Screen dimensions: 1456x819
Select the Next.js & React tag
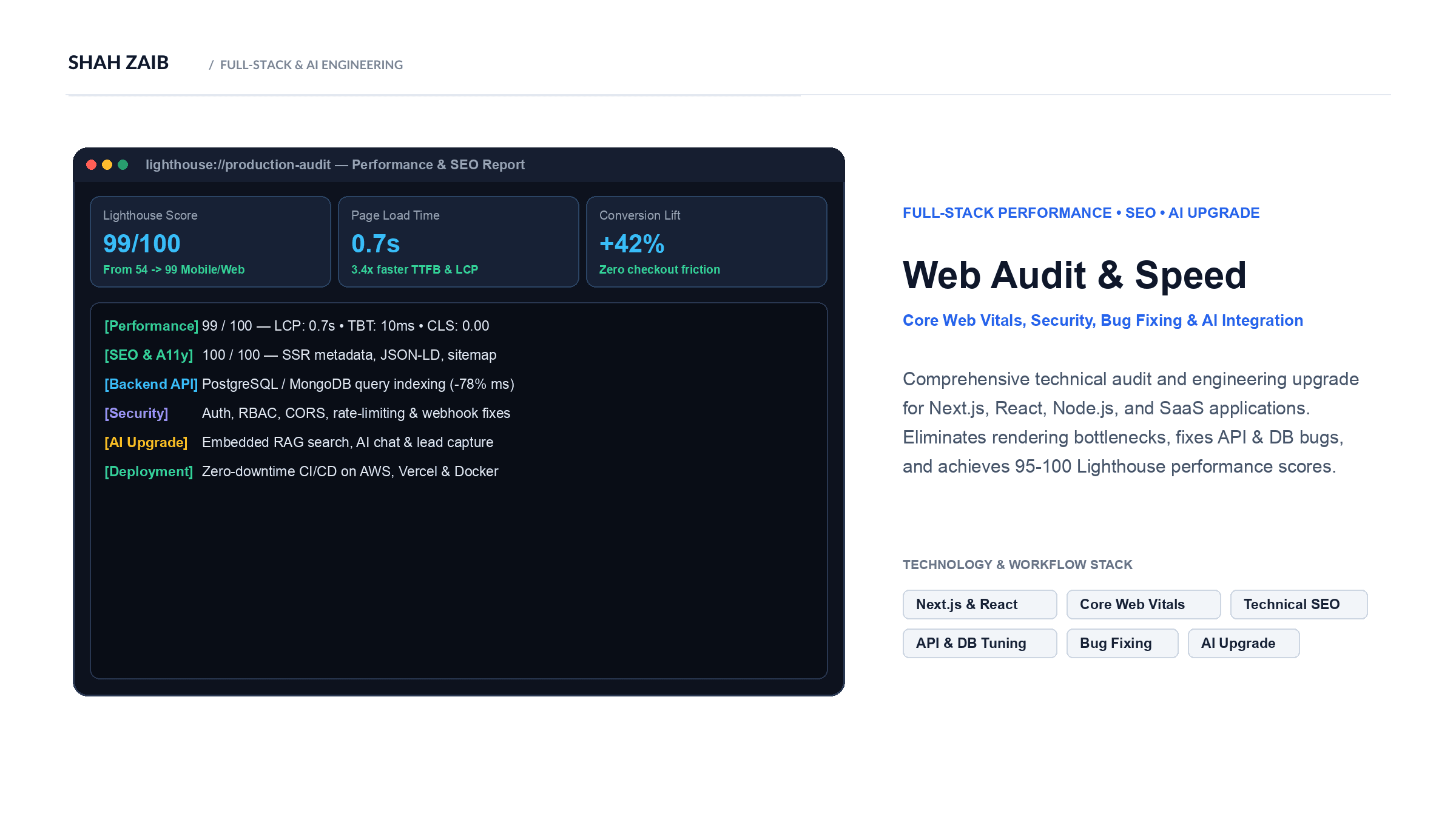click(x=980, y=604)
